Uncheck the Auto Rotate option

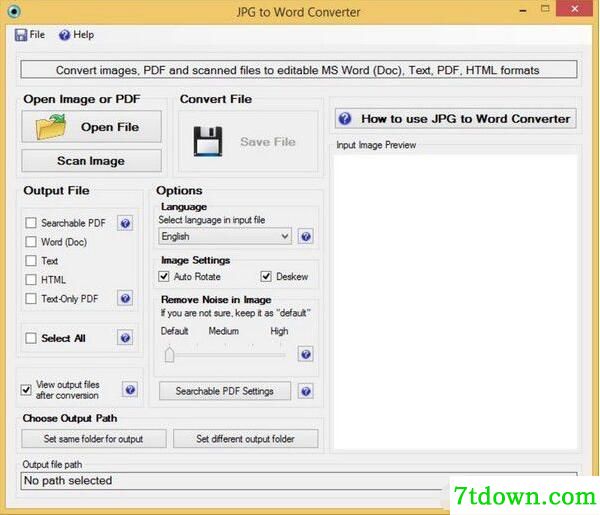164,276
